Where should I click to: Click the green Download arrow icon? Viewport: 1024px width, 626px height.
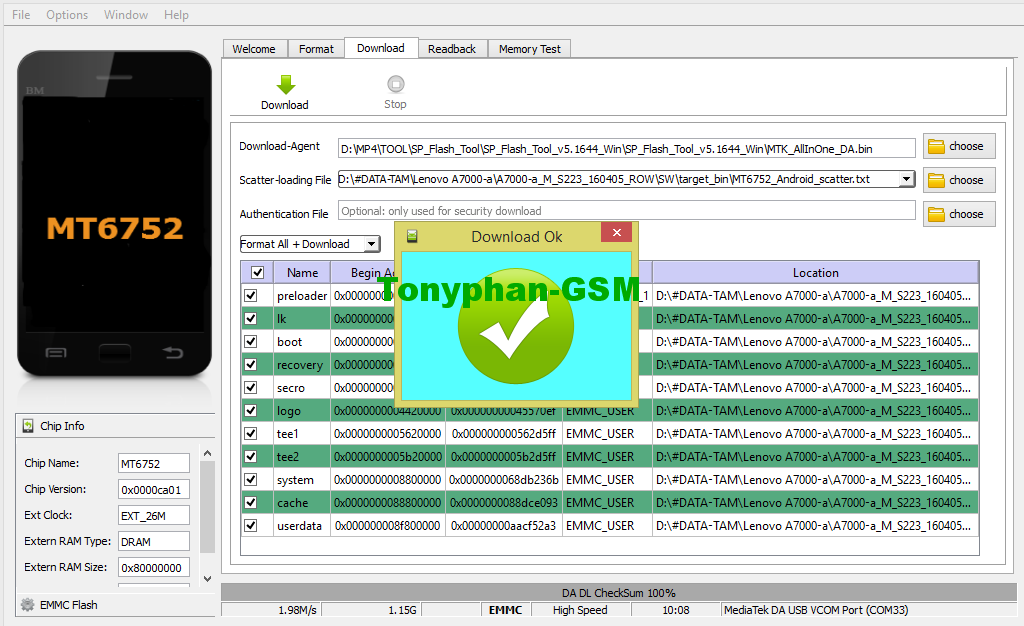pos(285,84)
